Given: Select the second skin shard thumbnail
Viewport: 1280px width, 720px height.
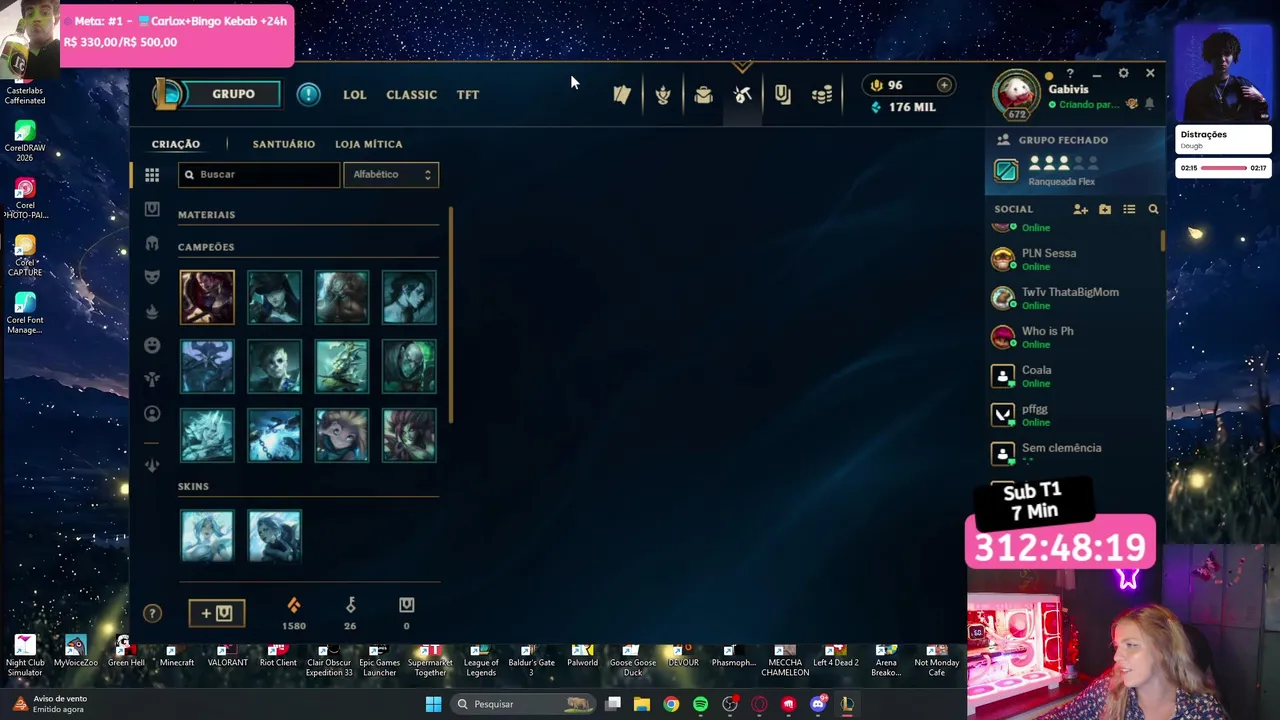Looking at the screenshot, I should click(274, 535).
